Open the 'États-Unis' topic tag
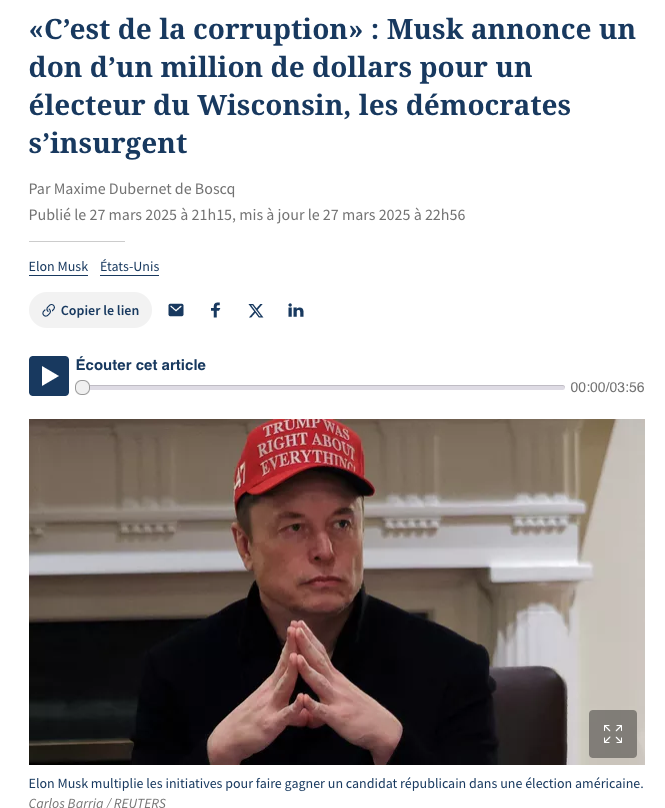This screenshot has width=665, height=808. point(129,266)
